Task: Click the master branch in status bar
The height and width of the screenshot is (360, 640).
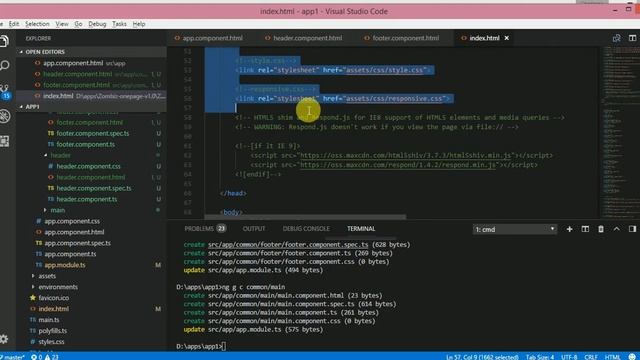Action: tap(13, 357)
